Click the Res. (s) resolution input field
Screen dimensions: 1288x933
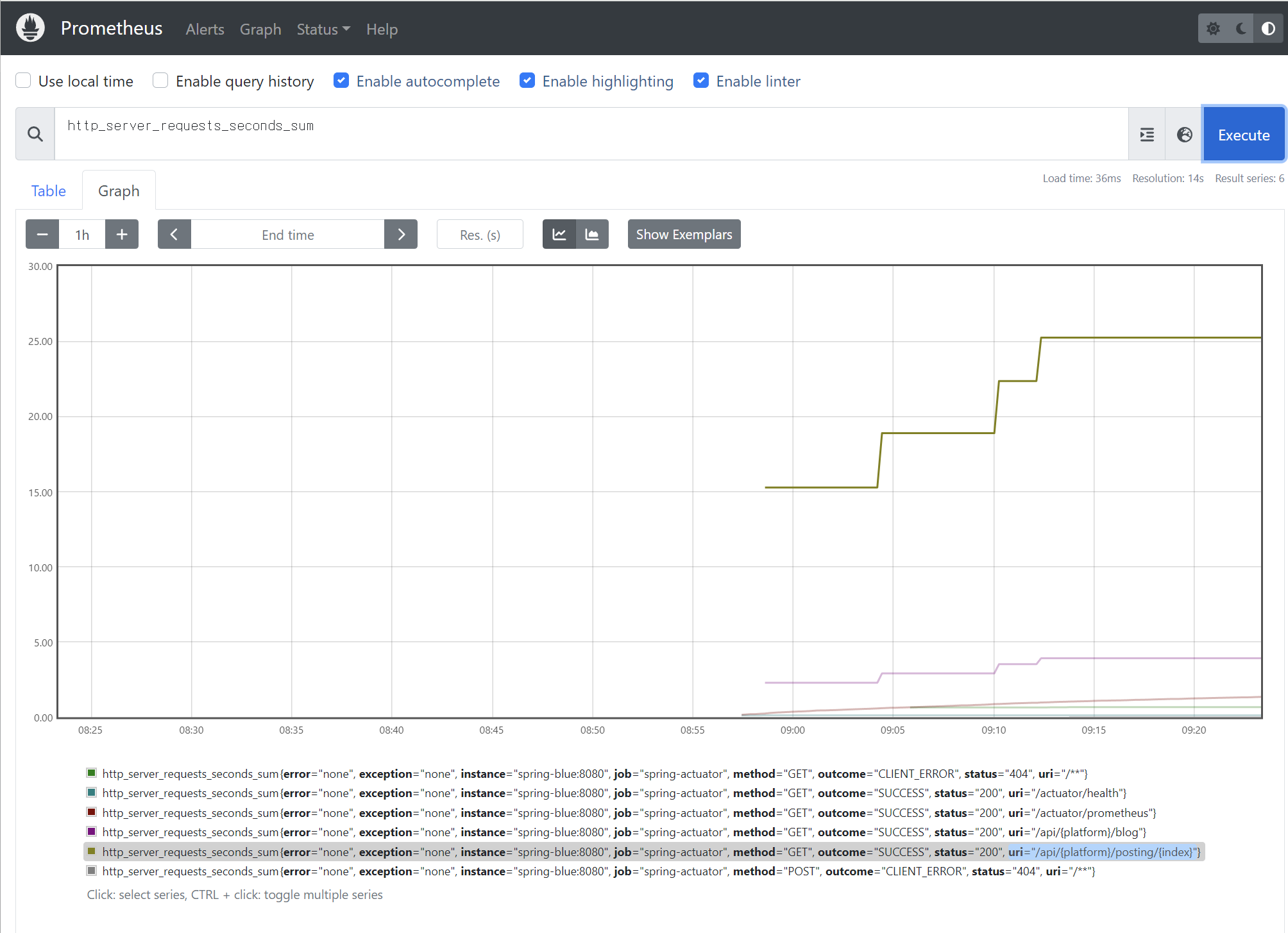[x=480, y=235]
